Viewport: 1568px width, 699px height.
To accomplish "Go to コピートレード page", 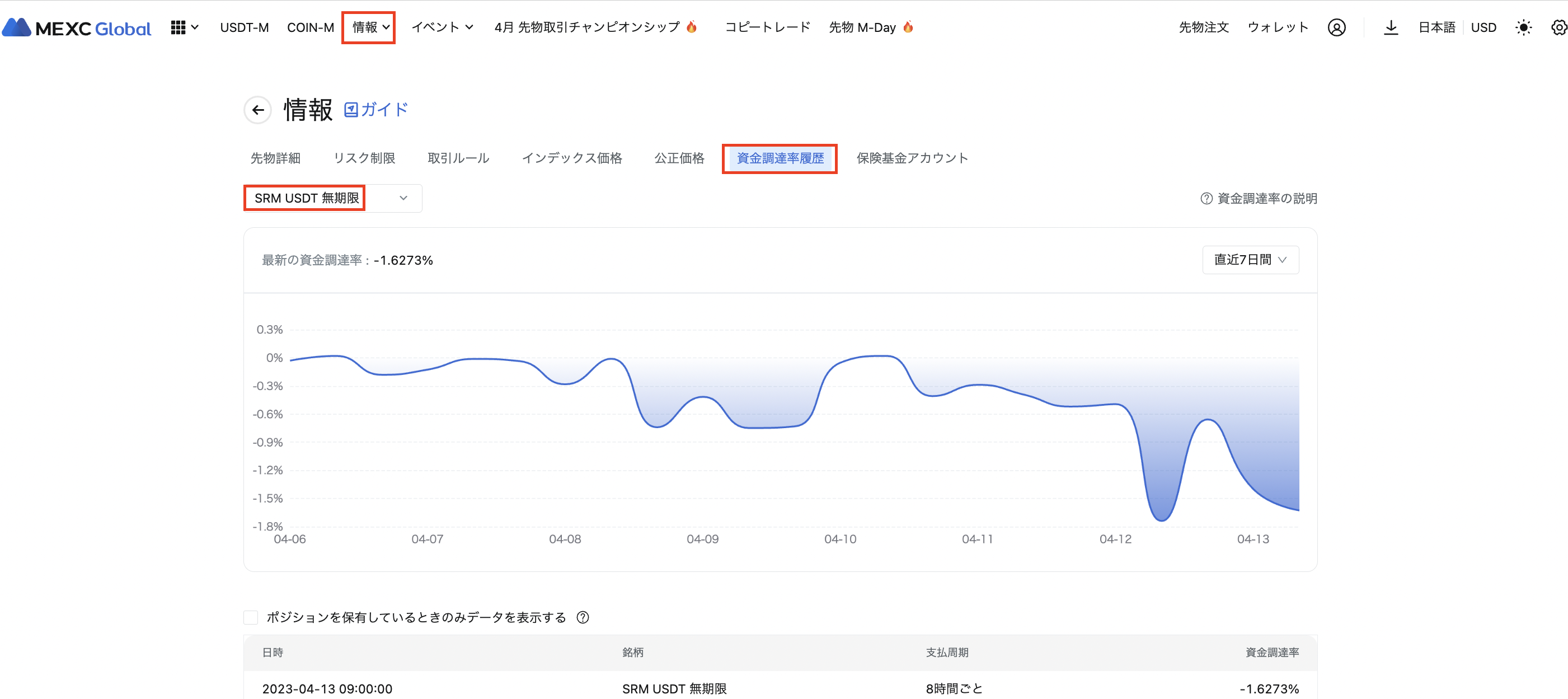I will coord(767,27).
